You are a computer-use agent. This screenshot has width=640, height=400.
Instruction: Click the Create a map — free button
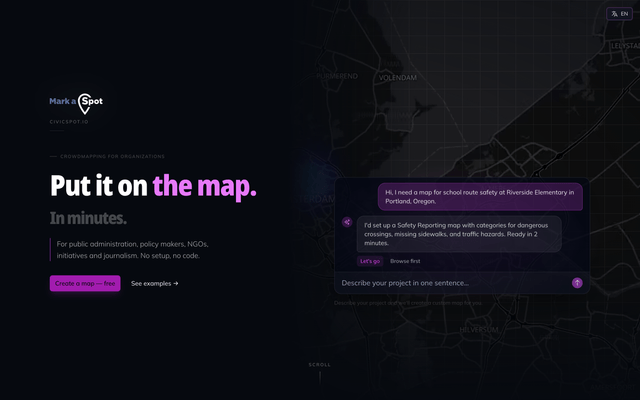click(x=85, y=283)
